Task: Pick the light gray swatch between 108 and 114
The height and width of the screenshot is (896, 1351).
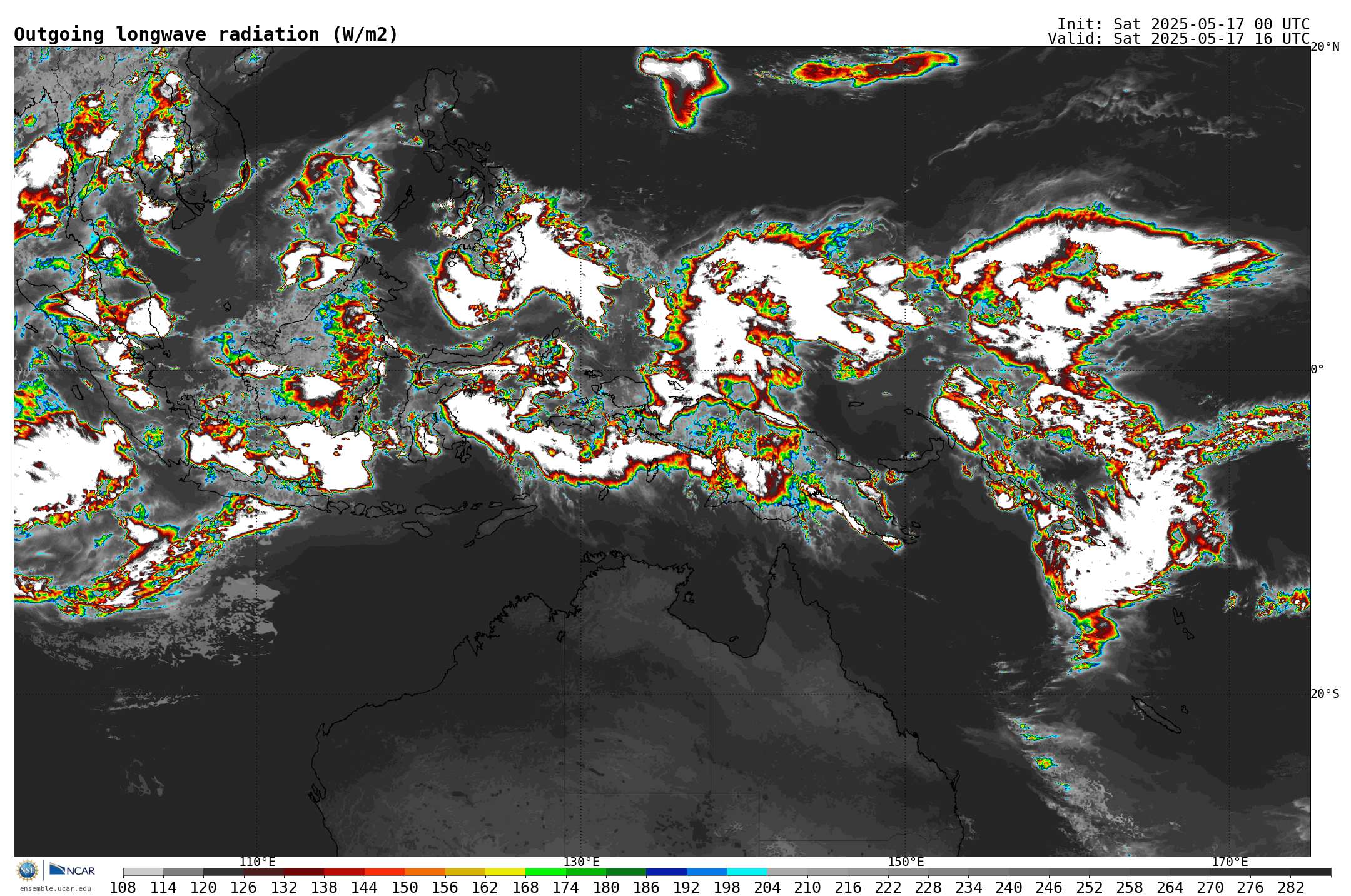Action: pyautogui.click(x=143, y=872)
